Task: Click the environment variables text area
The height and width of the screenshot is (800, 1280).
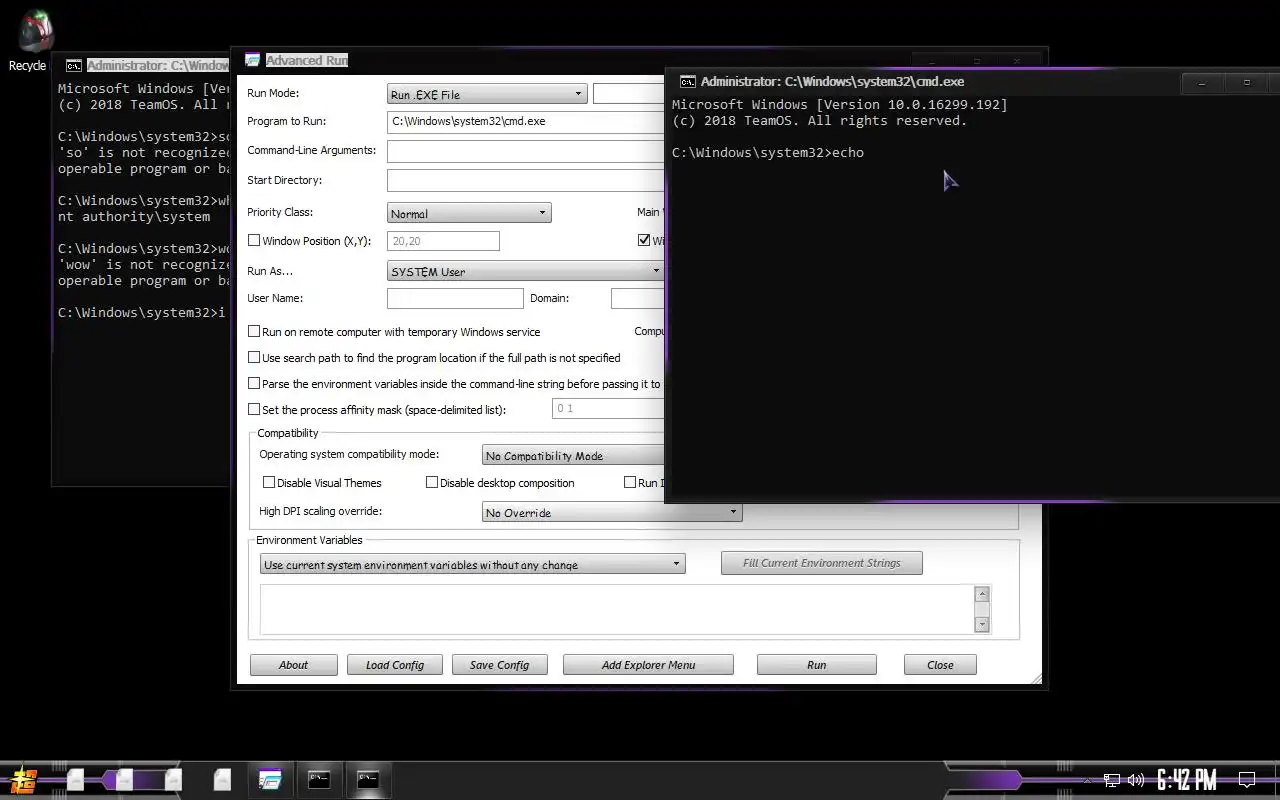Action: [617, 609]
